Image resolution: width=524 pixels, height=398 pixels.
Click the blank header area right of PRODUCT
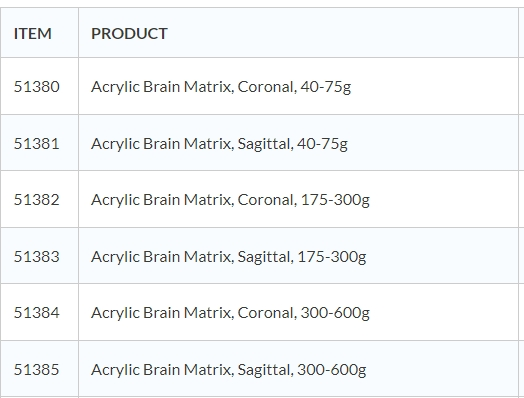point(343,33)
